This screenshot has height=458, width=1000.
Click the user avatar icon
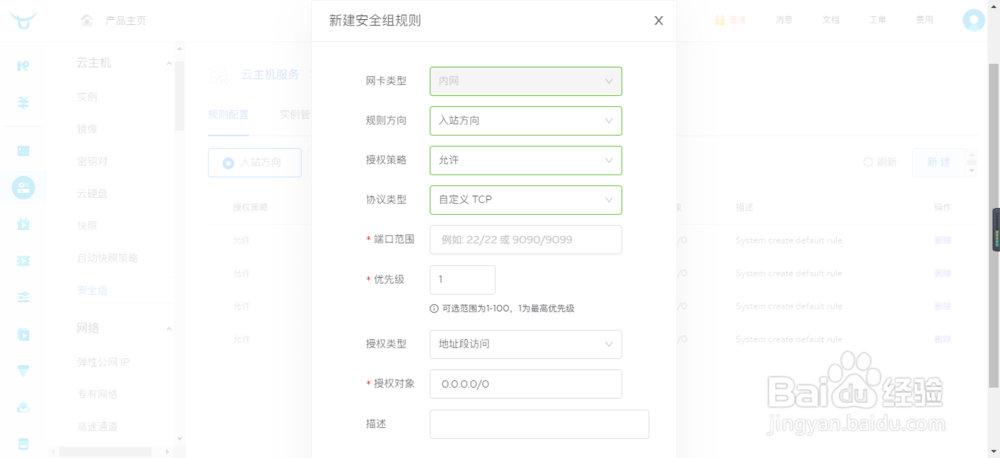tap(973, 20)
